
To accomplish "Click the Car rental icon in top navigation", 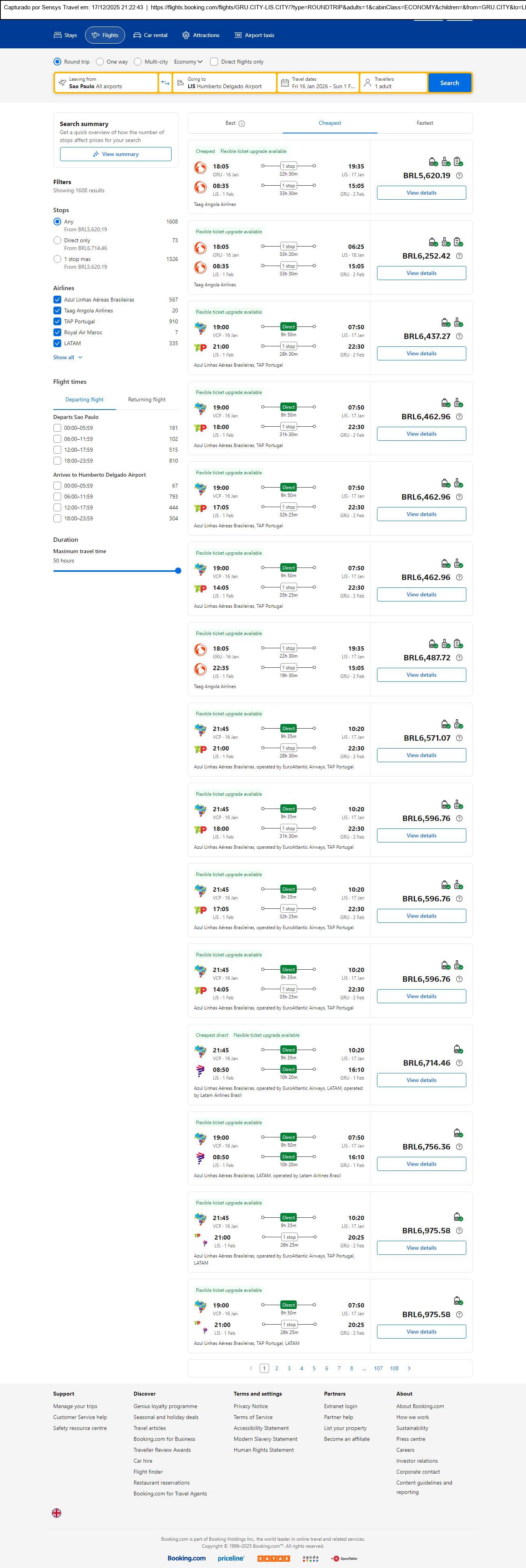I will (138, 35).
